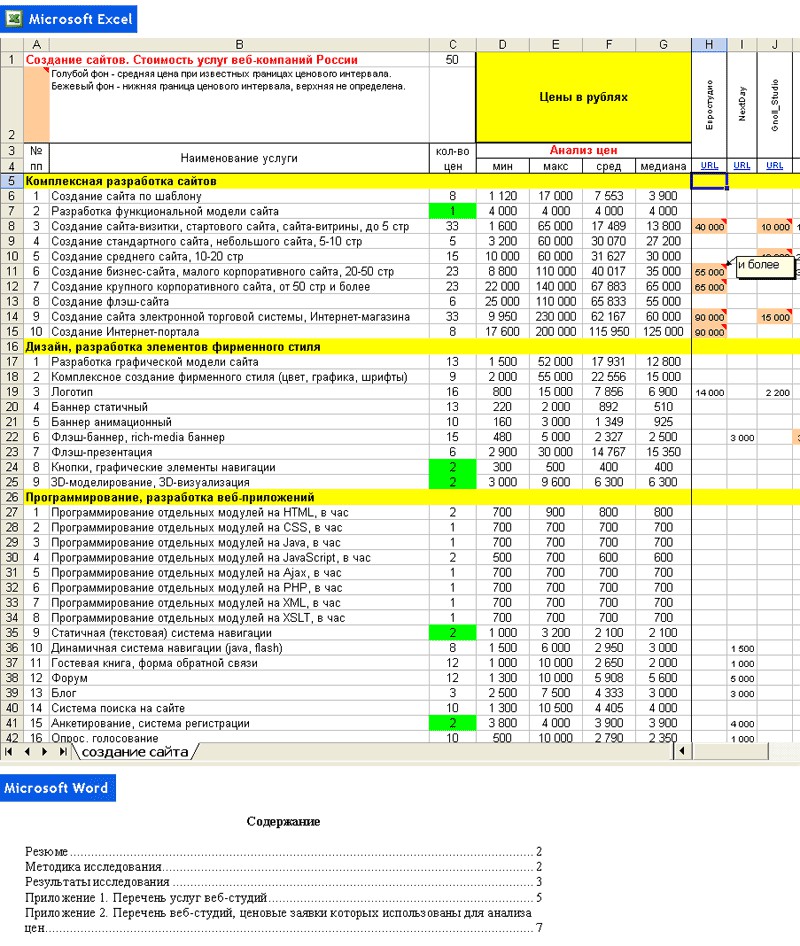This screenshot has width=800, height=946.
Task: Click 'Логотип' service cell
Action: pyautogui.click(x=239, y=392)
